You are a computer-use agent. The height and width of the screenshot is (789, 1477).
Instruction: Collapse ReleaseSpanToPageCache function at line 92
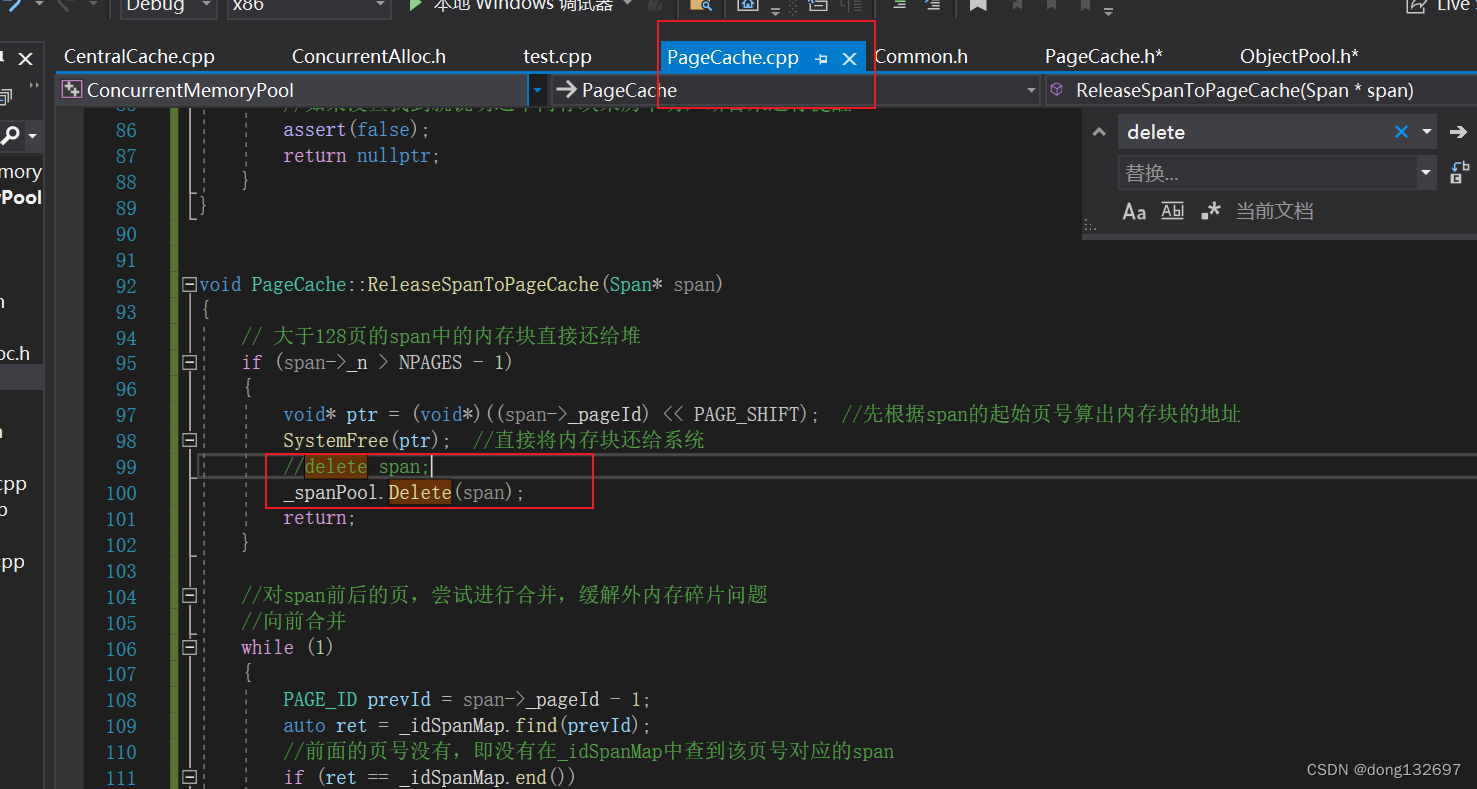coord(189,285)
